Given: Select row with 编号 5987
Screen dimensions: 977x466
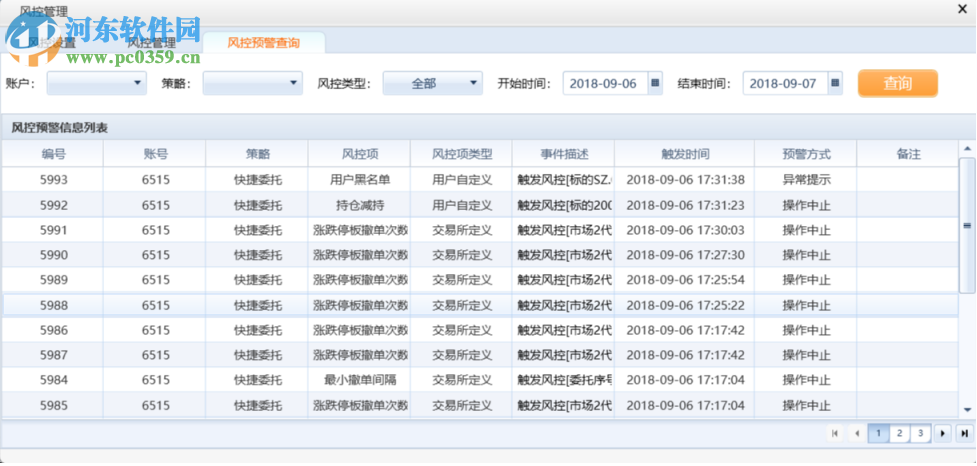Looking at the screenshot, I should 480,355.
